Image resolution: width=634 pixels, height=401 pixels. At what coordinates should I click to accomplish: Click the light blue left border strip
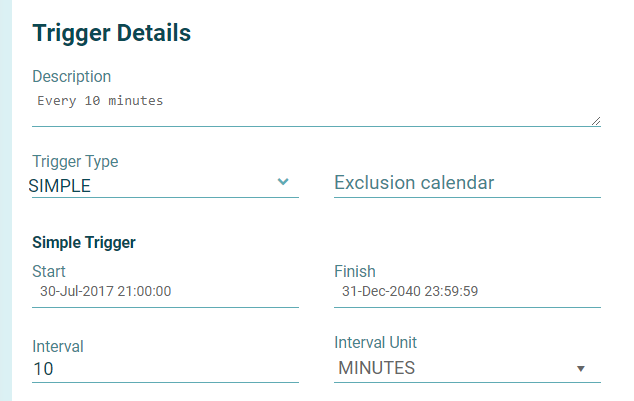6,200
